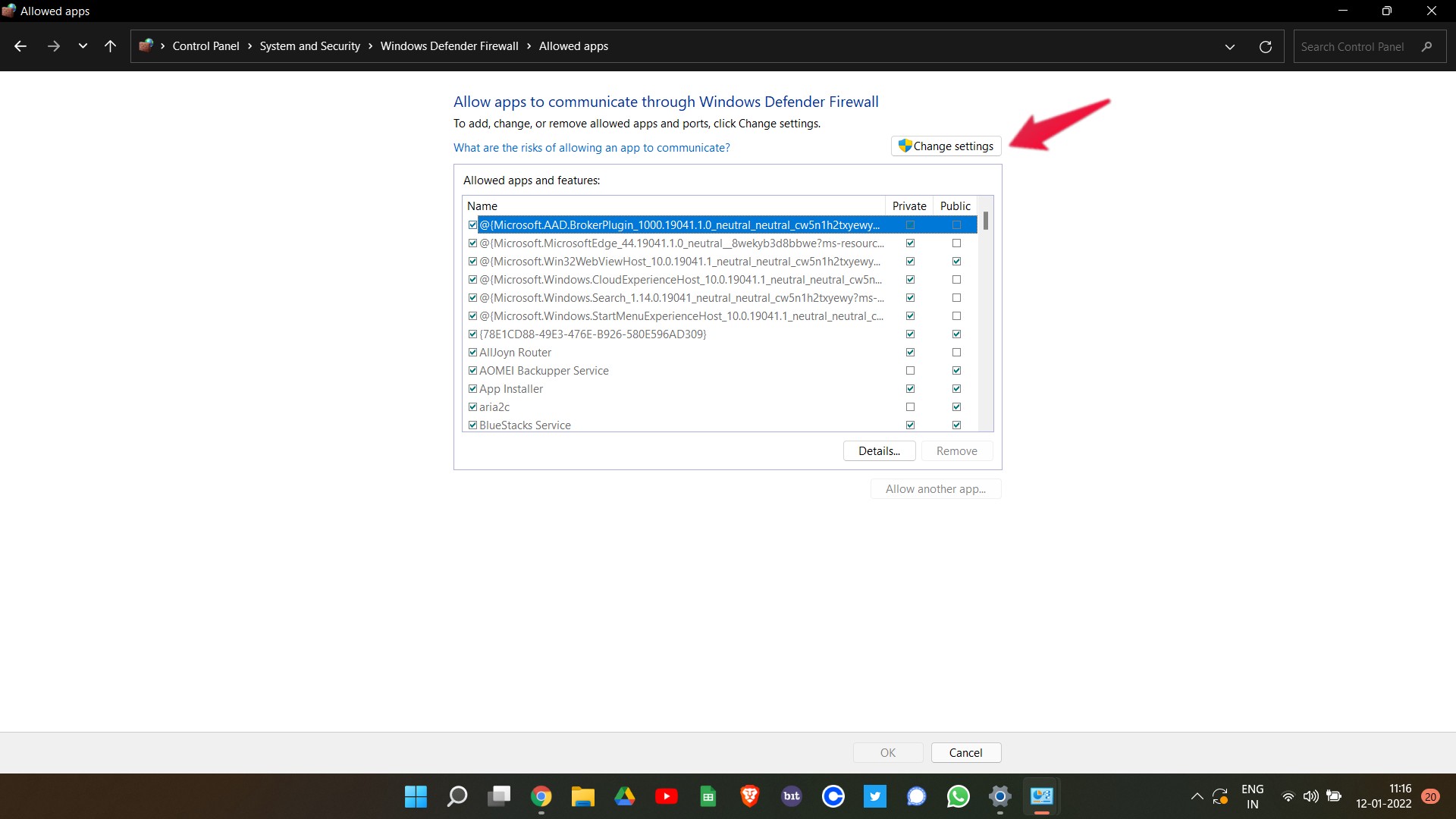The height and width of the screenshot is (819, 1456).
Task: Select the Microsoft.AAD.BrokerPlugin row
Action: [720, 225]
